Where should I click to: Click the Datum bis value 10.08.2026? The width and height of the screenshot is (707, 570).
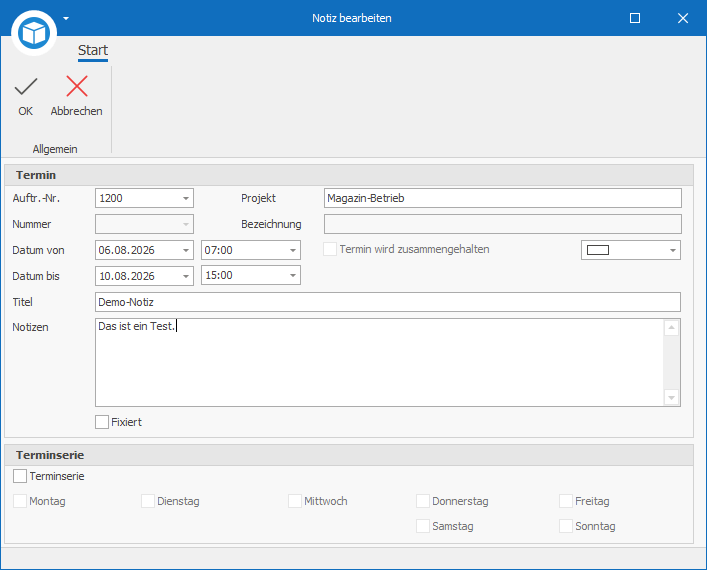coord(127,276)
